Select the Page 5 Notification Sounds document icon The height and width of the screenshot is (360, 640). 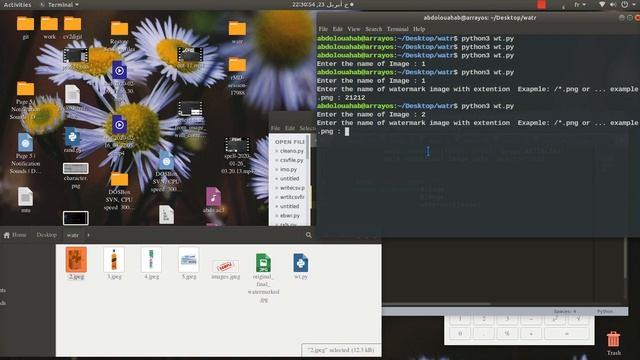pyautogui.click(x=25, y=143)
